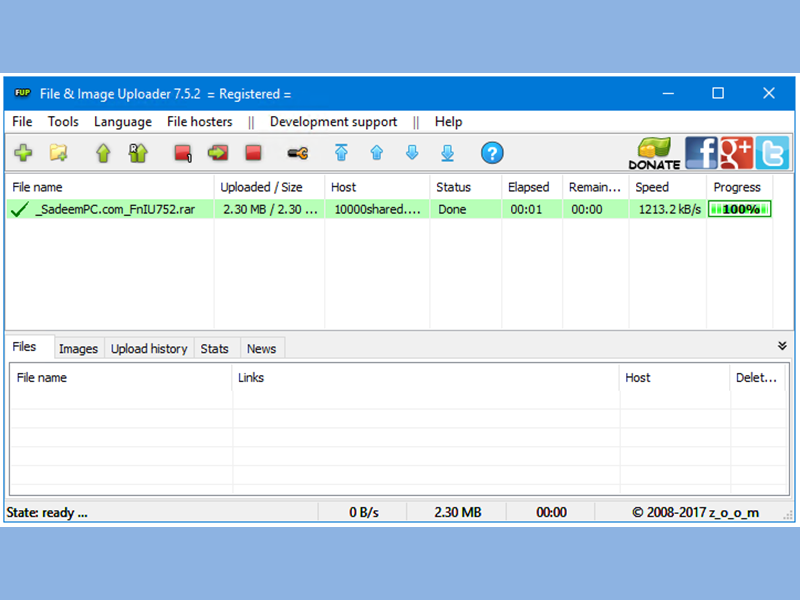
Task: Select the _SadeemPC.com_FnIU752.rar row
Action: coord(389,209)
